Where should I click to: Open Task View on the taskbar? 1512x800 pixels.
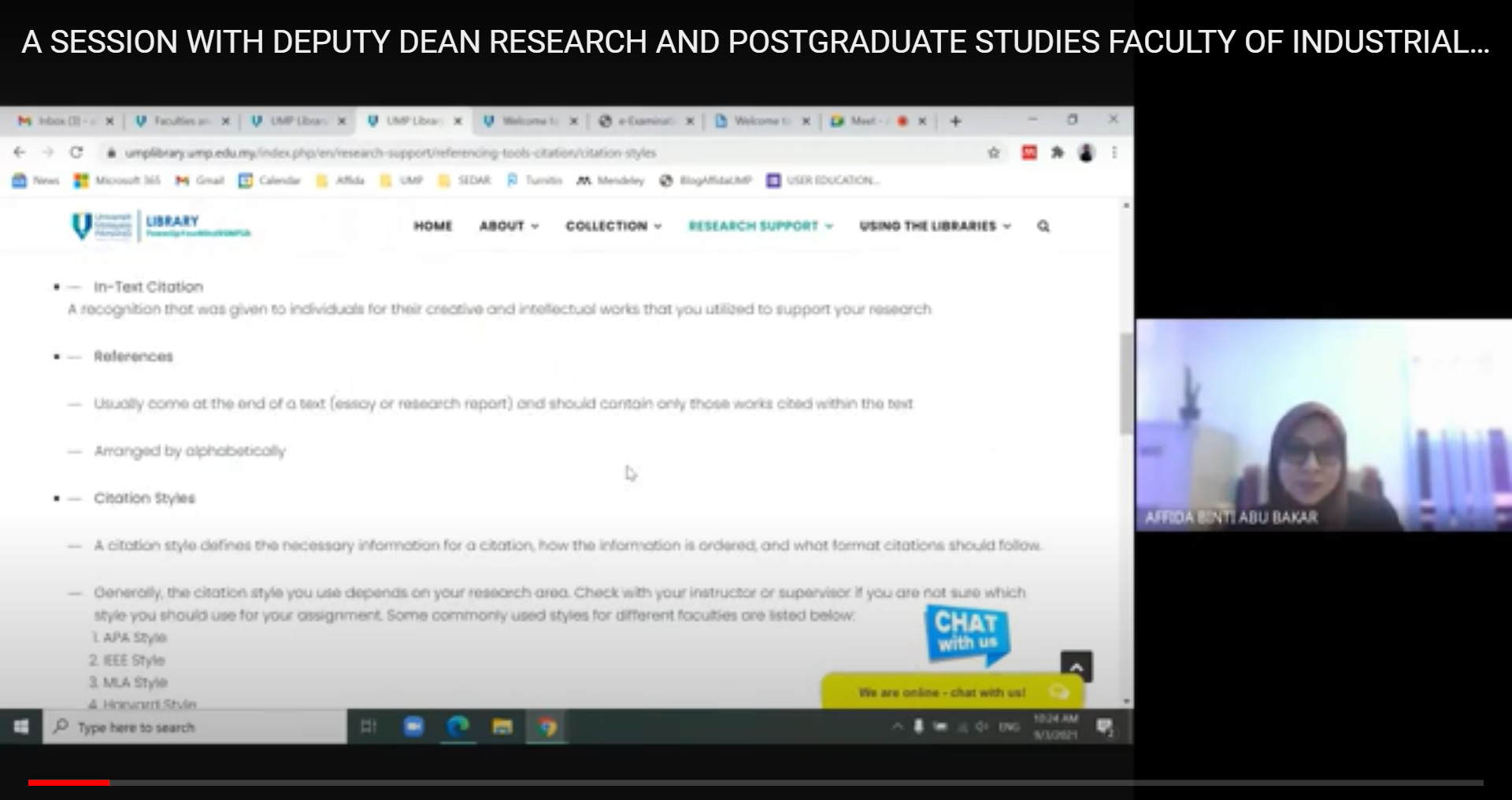pos(369,727)
